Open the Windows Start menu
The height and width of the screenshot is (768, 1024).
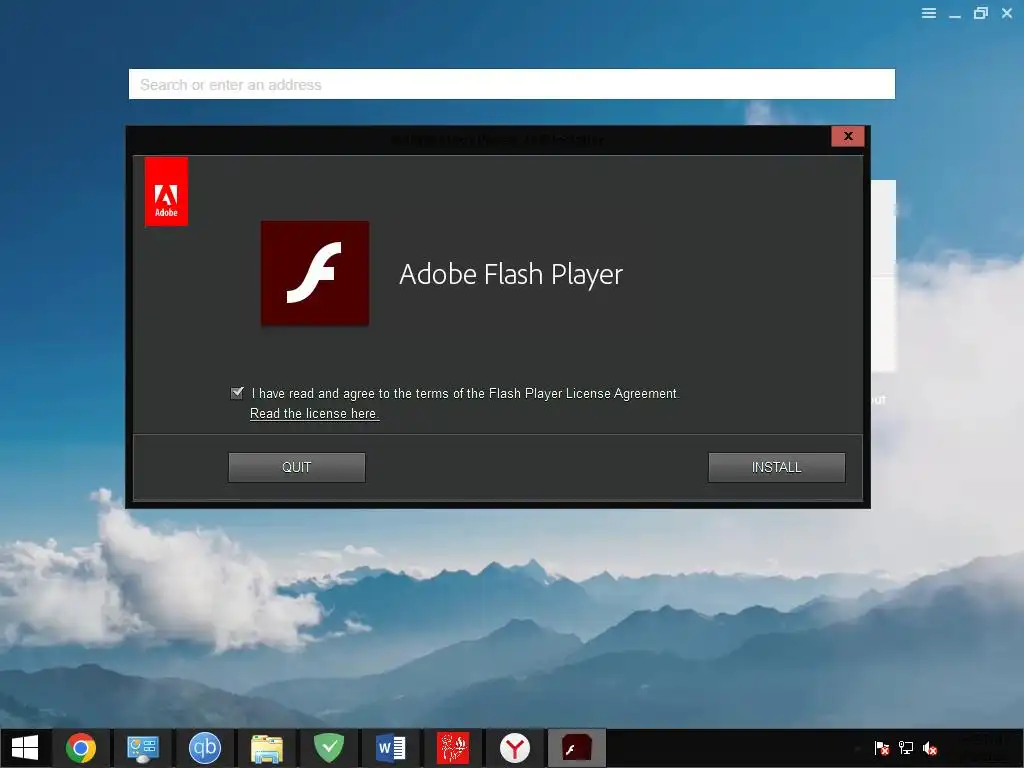(25, 748)
